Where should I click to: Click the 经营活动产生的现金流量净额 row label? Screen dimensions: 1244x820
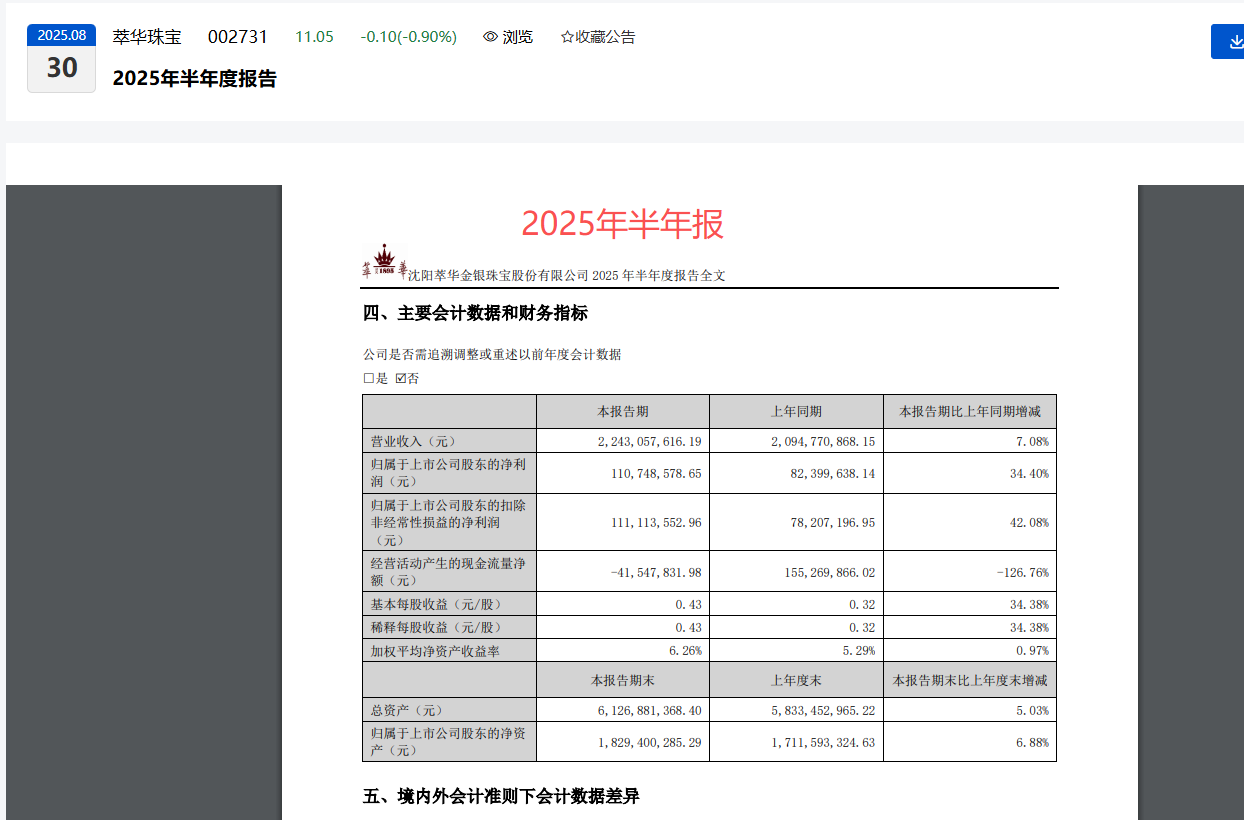[448, 572]
